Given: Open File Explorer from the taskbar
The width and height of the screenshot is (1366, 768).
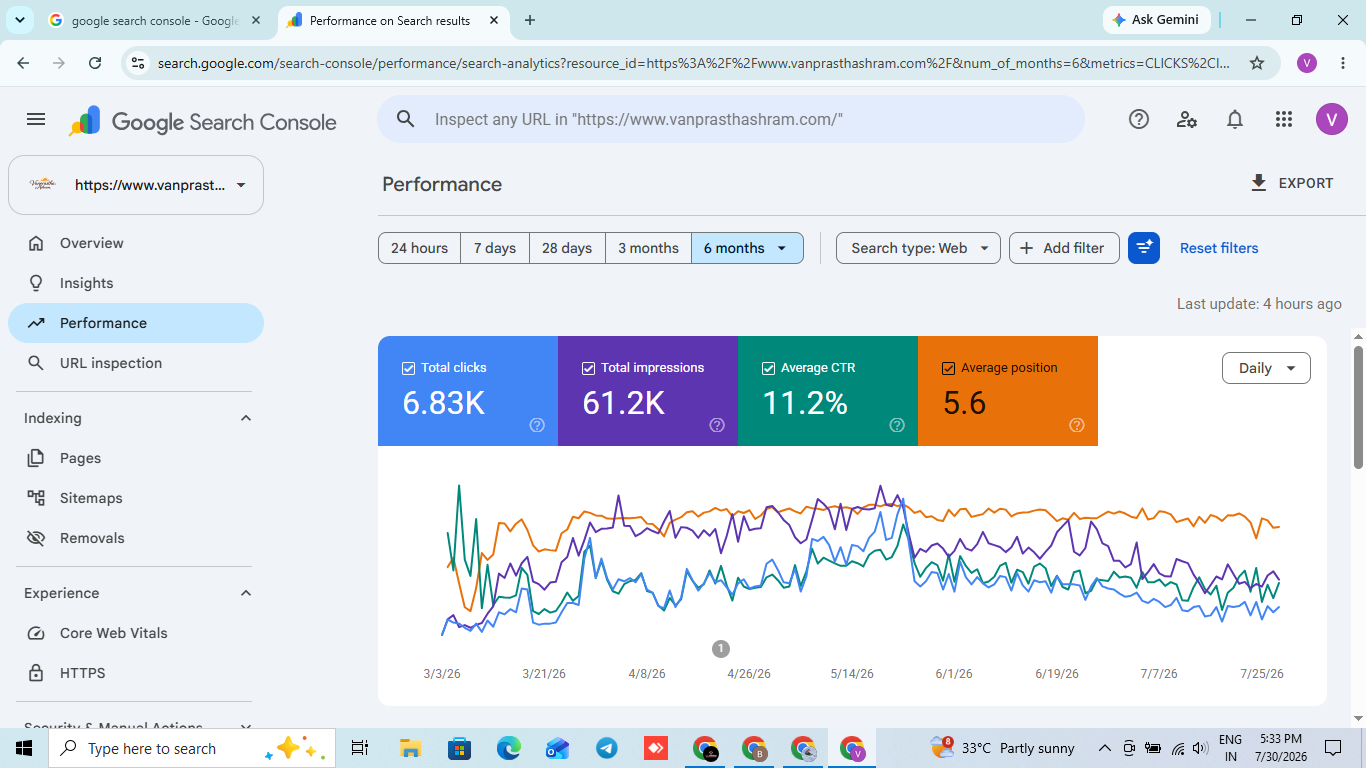Looking at the screenshot, I should tap(410, 748).
